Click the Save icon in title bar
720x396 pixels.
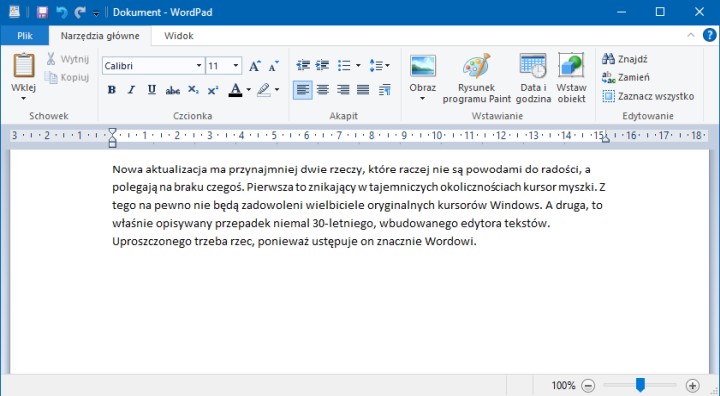click(42, 12)
